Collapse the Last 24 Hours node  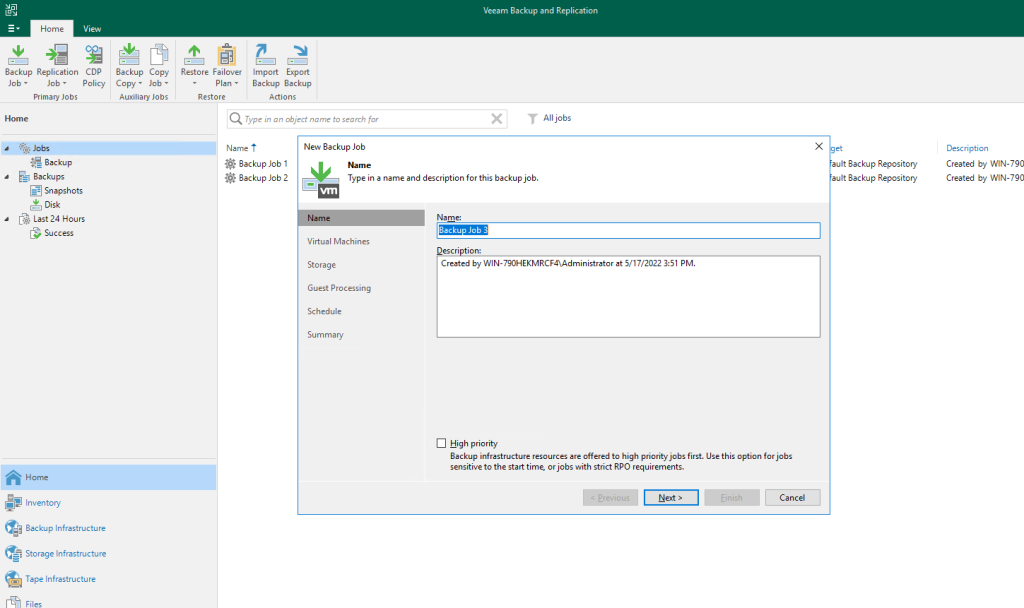click(7, 219)
